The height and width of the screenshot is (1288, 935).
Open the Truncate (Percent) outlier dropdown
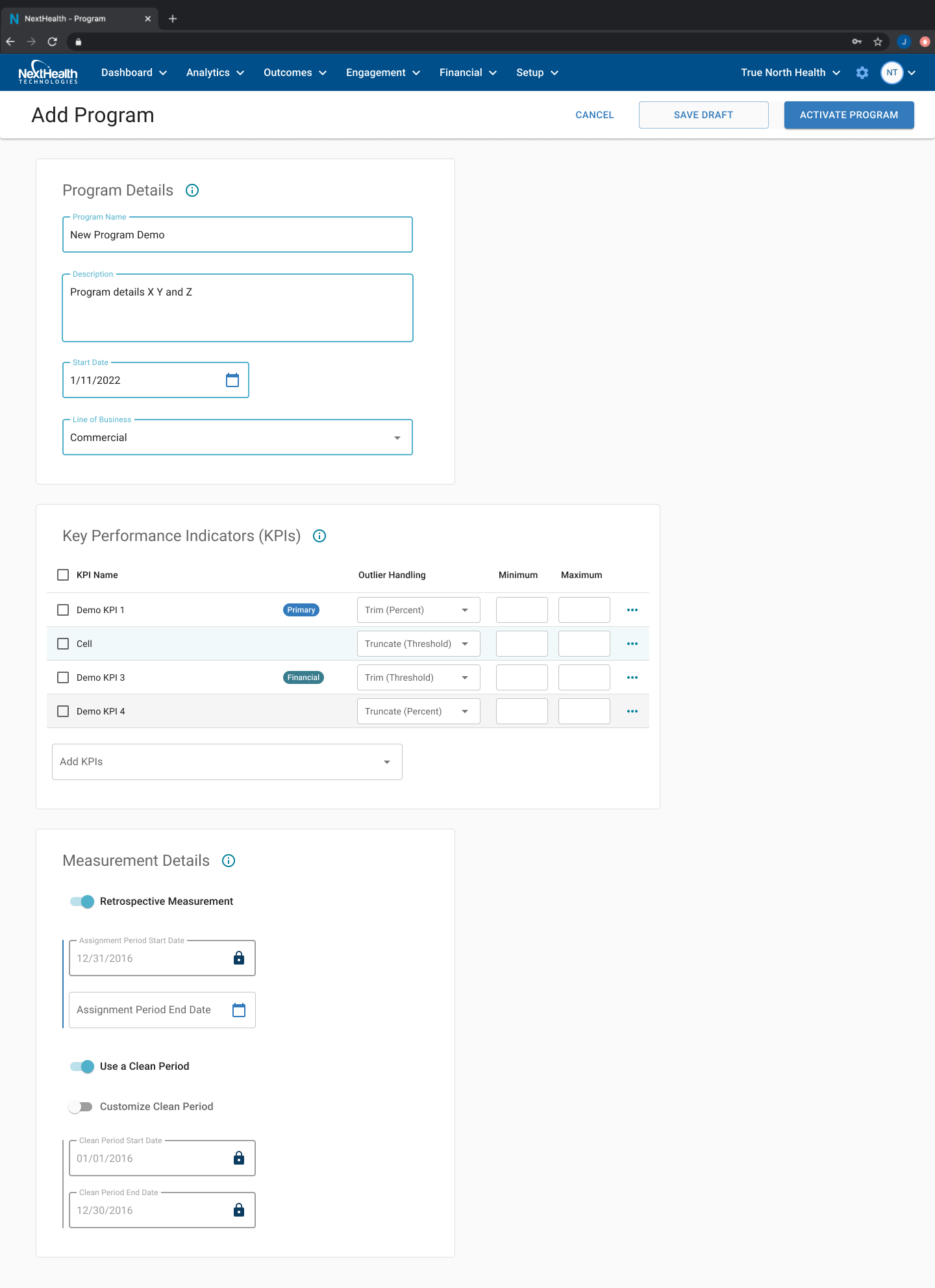(419, 711)
